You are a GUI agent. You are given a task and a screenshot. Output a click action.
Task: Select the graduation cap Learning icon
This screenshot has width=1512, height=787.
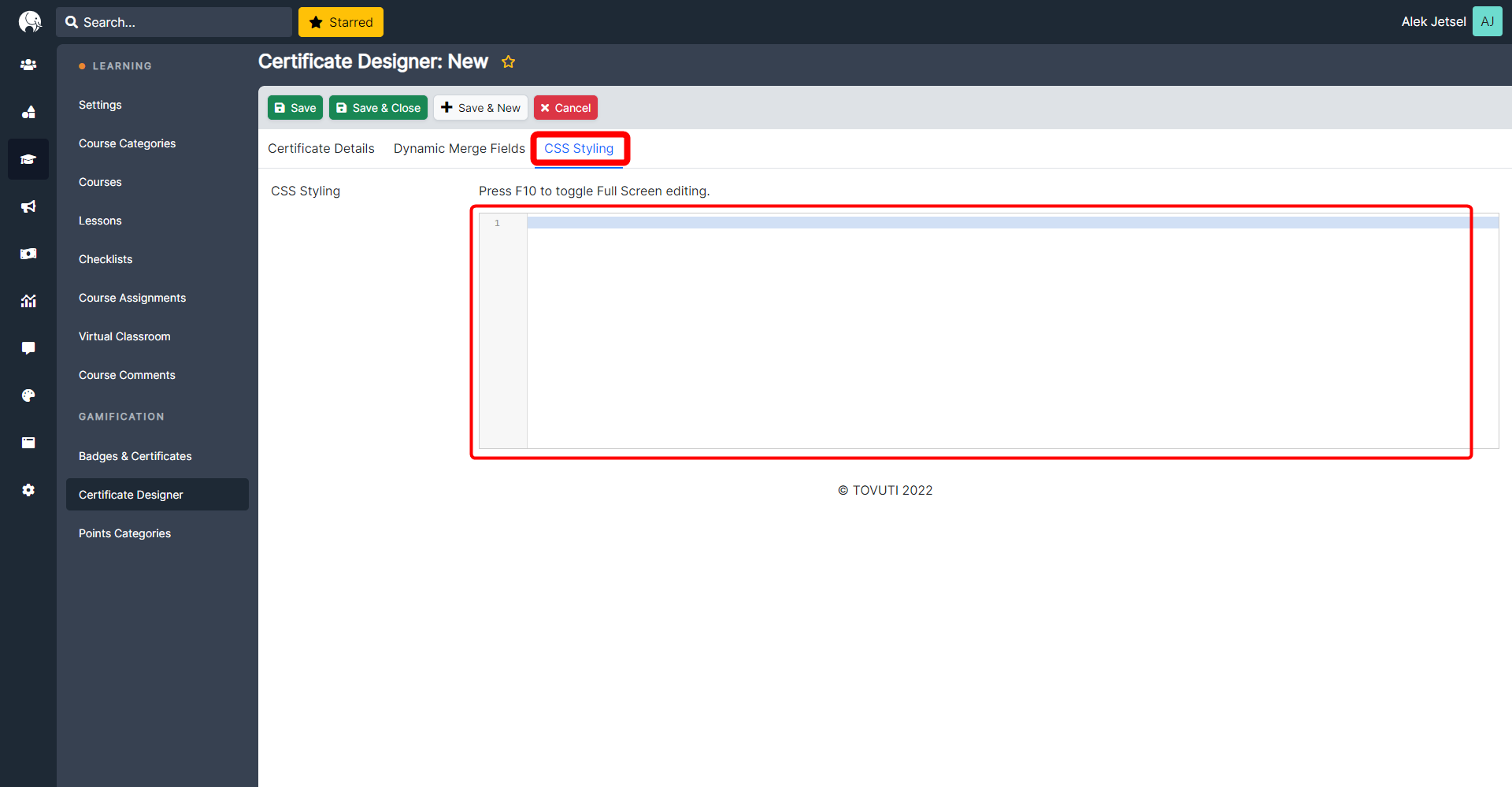[x=28, y=159]
